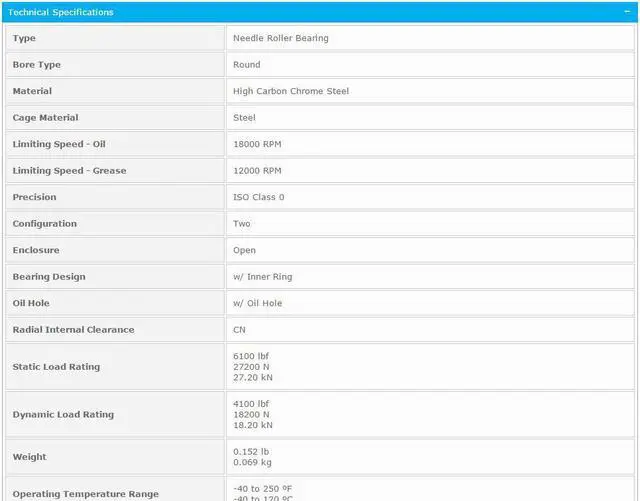Select the ISO Class 0 precision value

click(x=259, y=197)
